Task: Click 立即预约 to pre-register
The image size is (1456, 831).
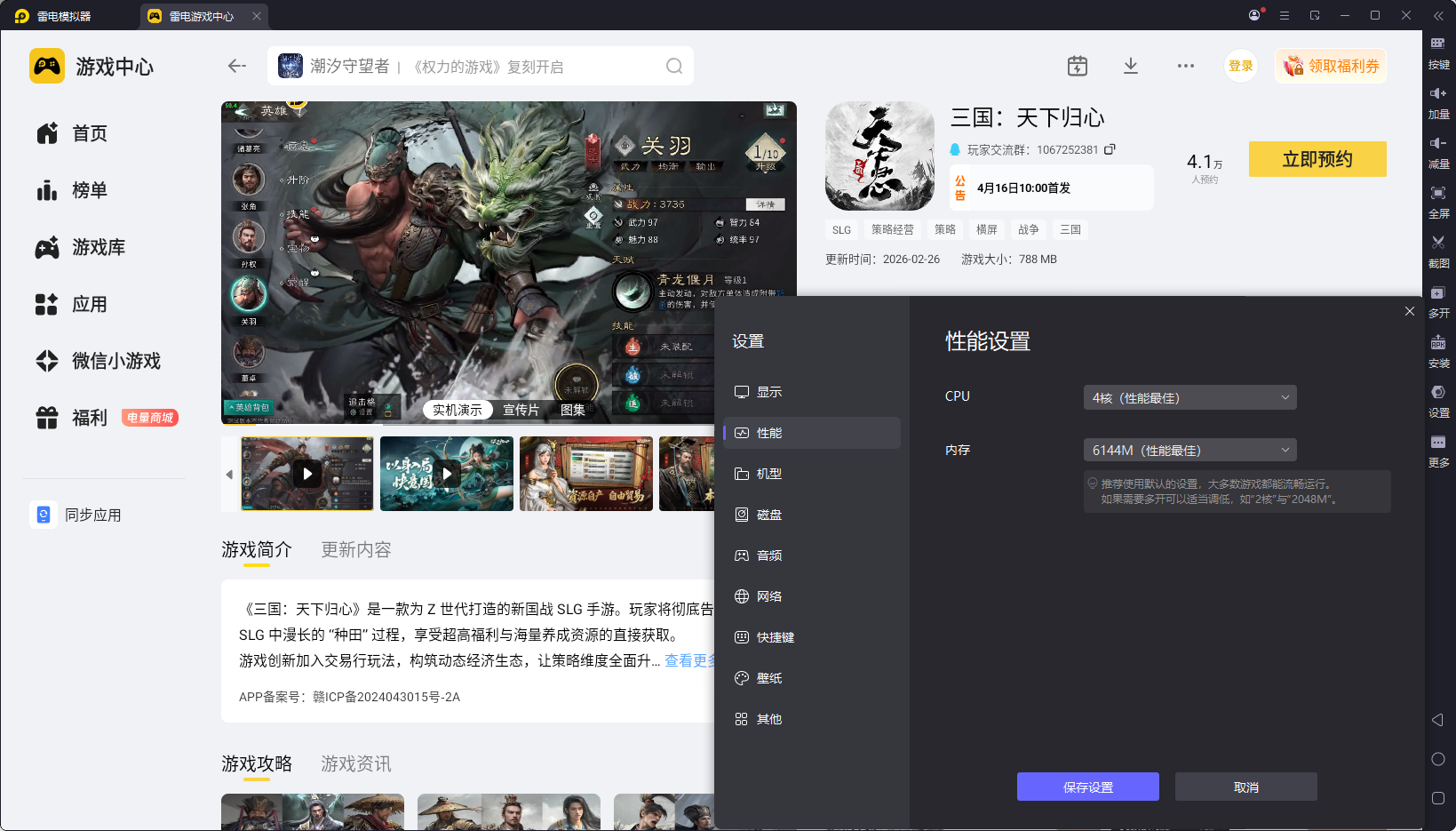Action: coord(1317,159)
